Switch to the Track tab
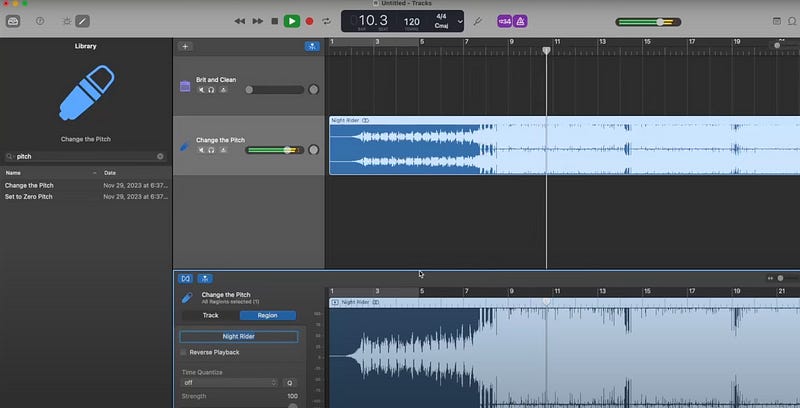Image resolution: width=800 pixels, height=408 pixels. pos(211,315)
